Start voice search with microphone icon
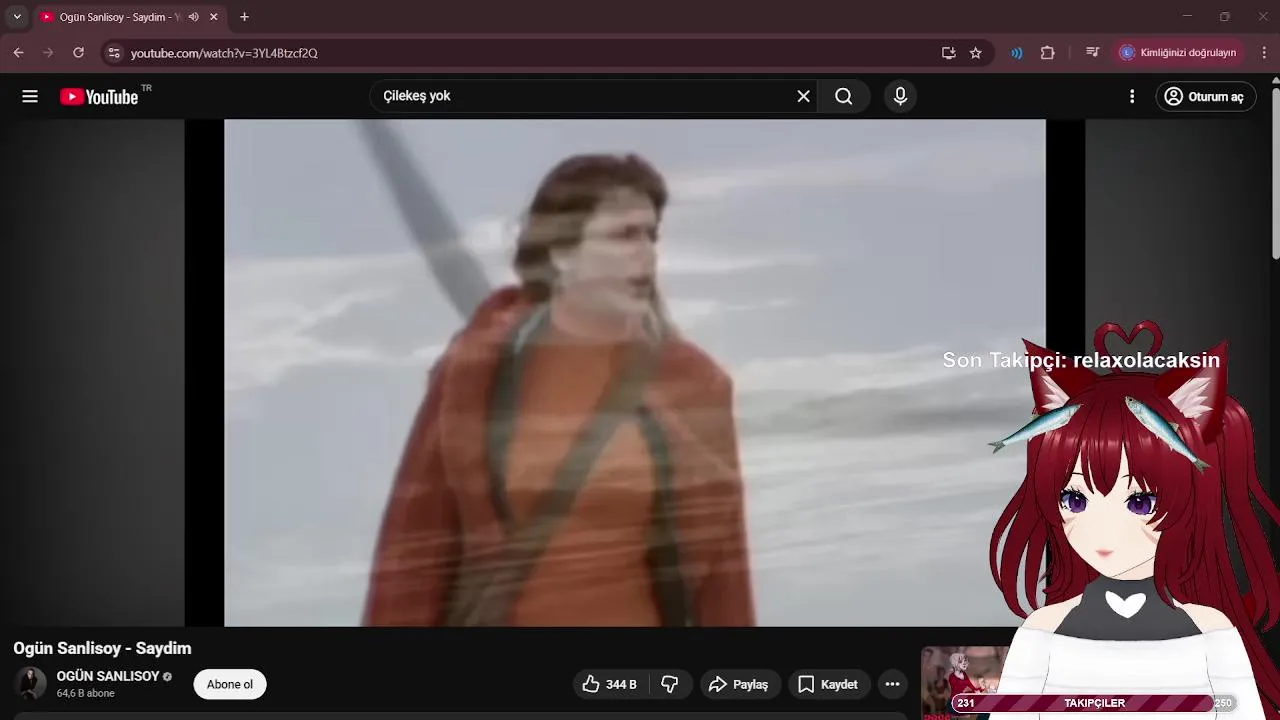The image size is (1280, 720). coord(900,96)
